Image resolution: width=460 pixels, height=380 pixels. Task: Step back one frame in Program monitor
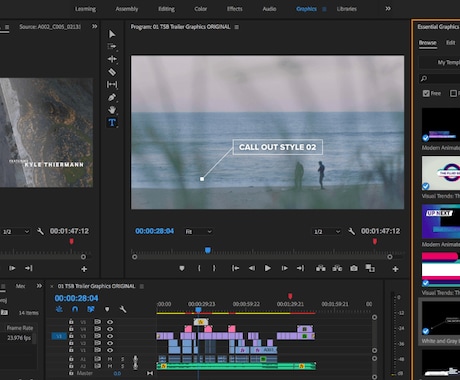point(252,268)
